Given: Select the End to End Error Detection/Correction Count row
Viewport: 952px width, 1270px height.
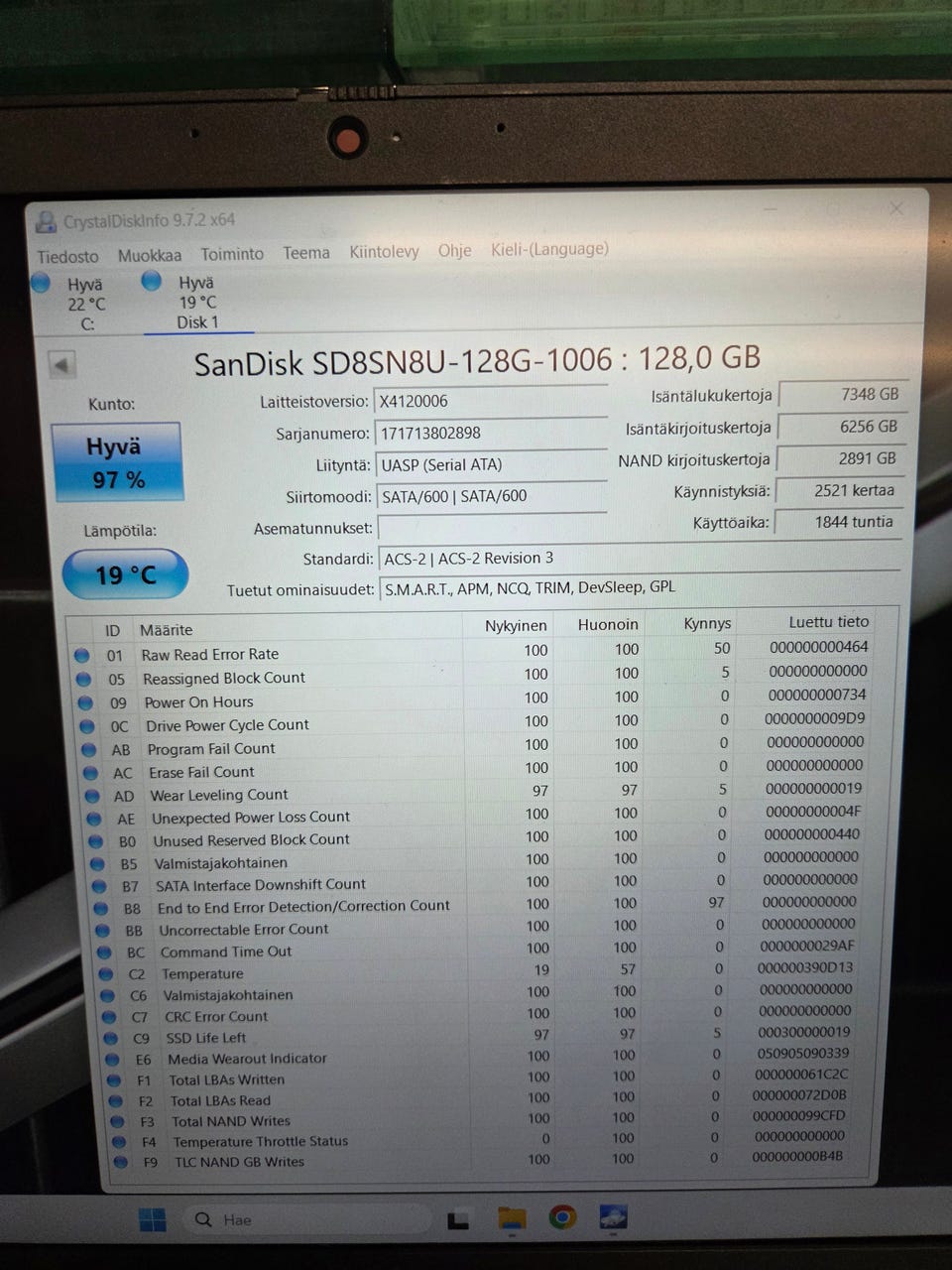Looking at the screenshot, I should point(478,905).
